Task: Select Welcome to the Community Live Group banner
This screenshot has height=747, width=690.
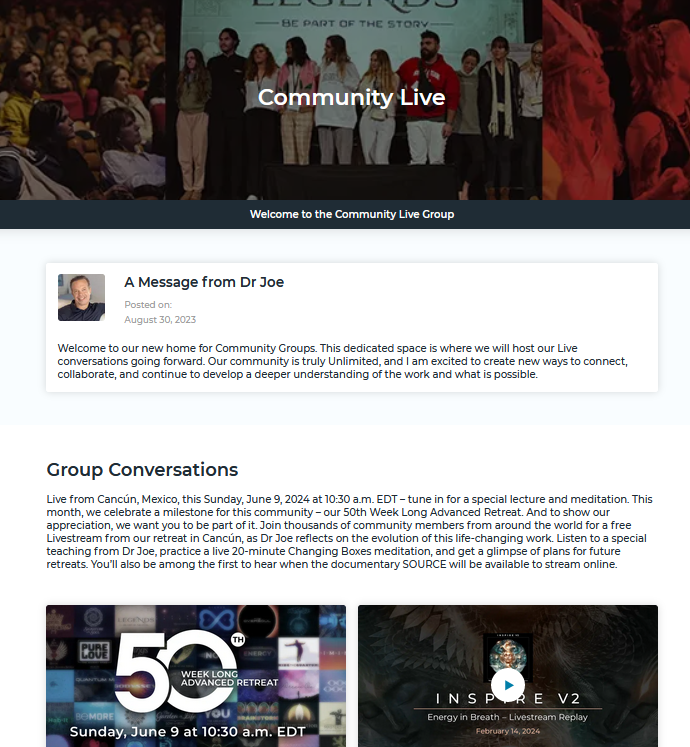Action: pos(352,214)
